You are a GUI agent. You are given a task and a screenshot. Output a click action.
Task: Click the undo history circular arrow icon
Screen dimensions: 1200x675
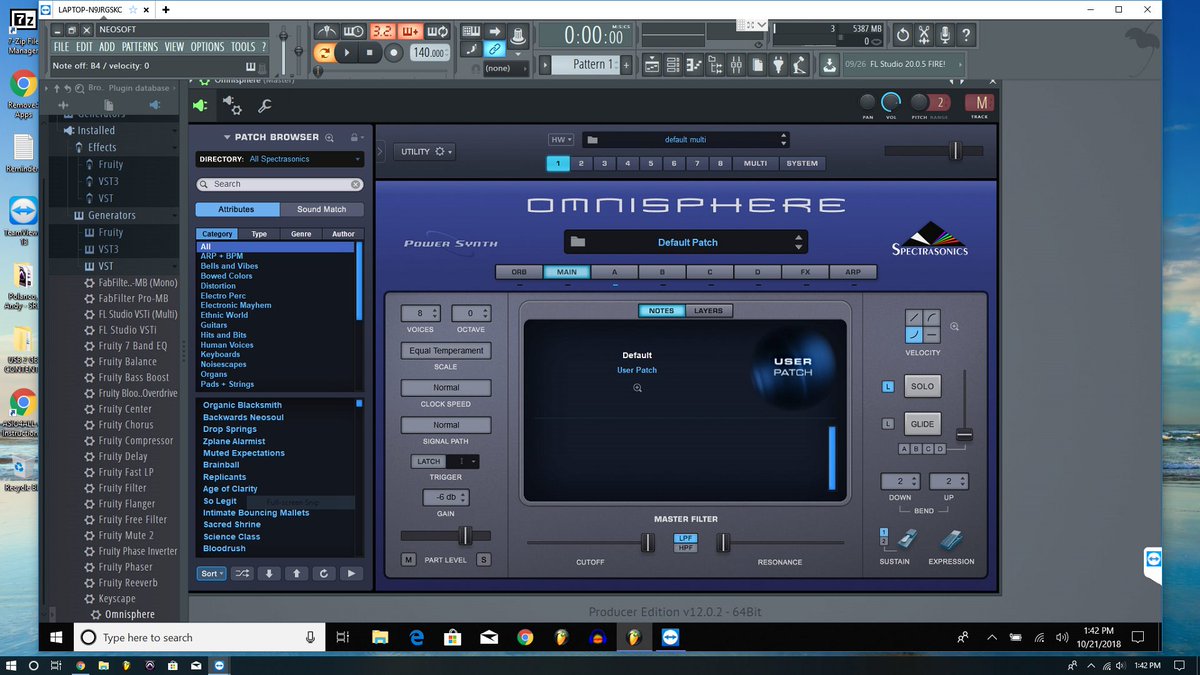902,36
